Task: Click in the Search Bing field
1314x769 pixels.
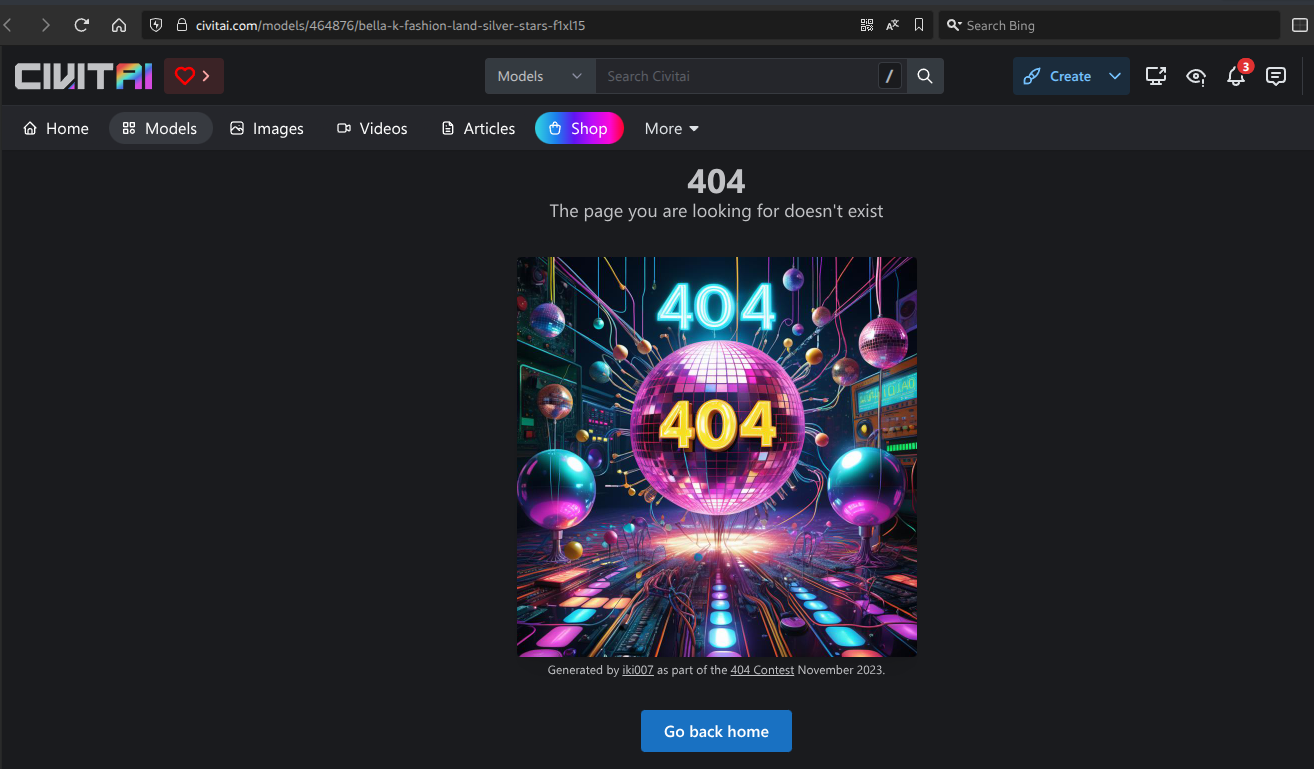Action: pos(1109,25)
